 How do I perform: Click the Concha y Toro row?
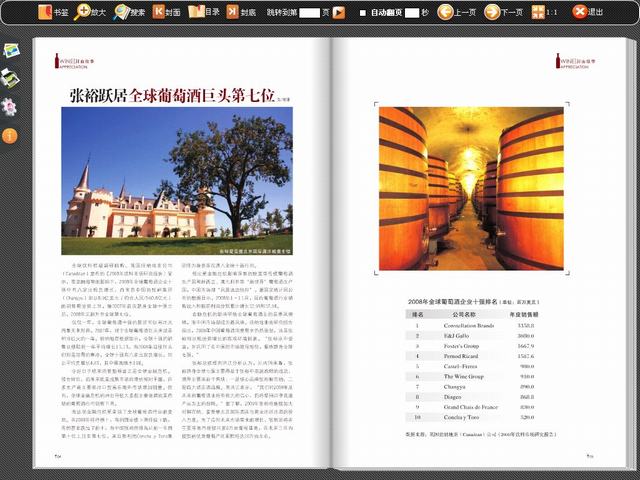click(472, 417)
